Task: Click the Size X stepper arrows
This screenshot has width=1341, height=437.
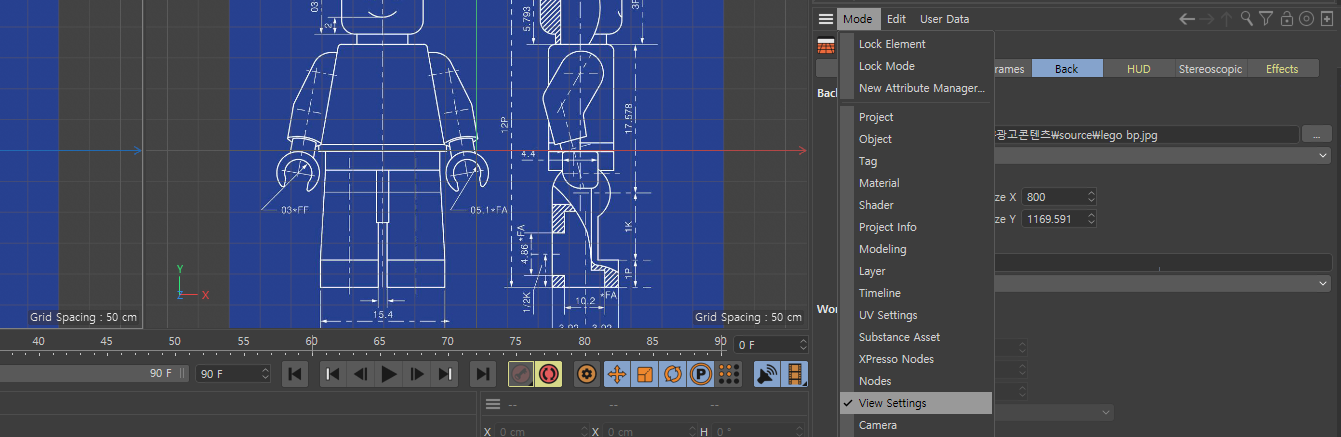Action: pos(1091,197)
